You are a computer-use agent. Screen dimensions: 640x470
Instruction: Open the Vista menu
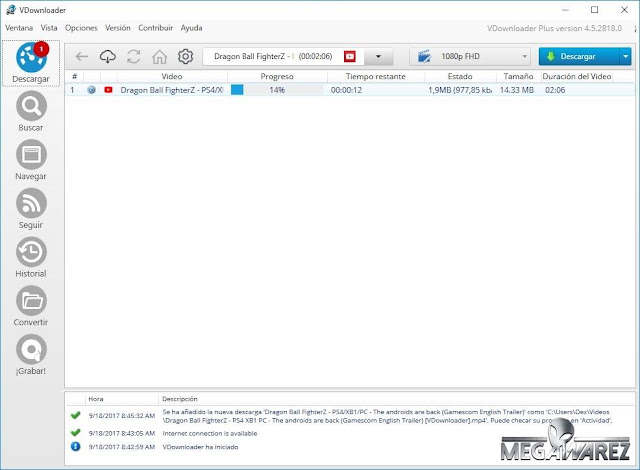49,28
